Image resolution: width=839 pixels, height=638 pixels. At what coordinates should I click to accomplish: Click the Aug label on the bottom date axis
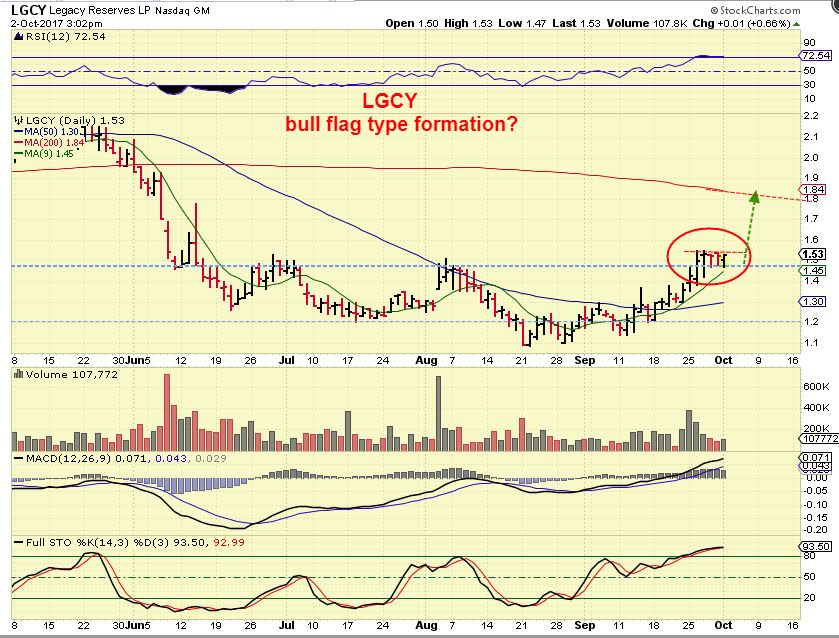coord(426,625)
